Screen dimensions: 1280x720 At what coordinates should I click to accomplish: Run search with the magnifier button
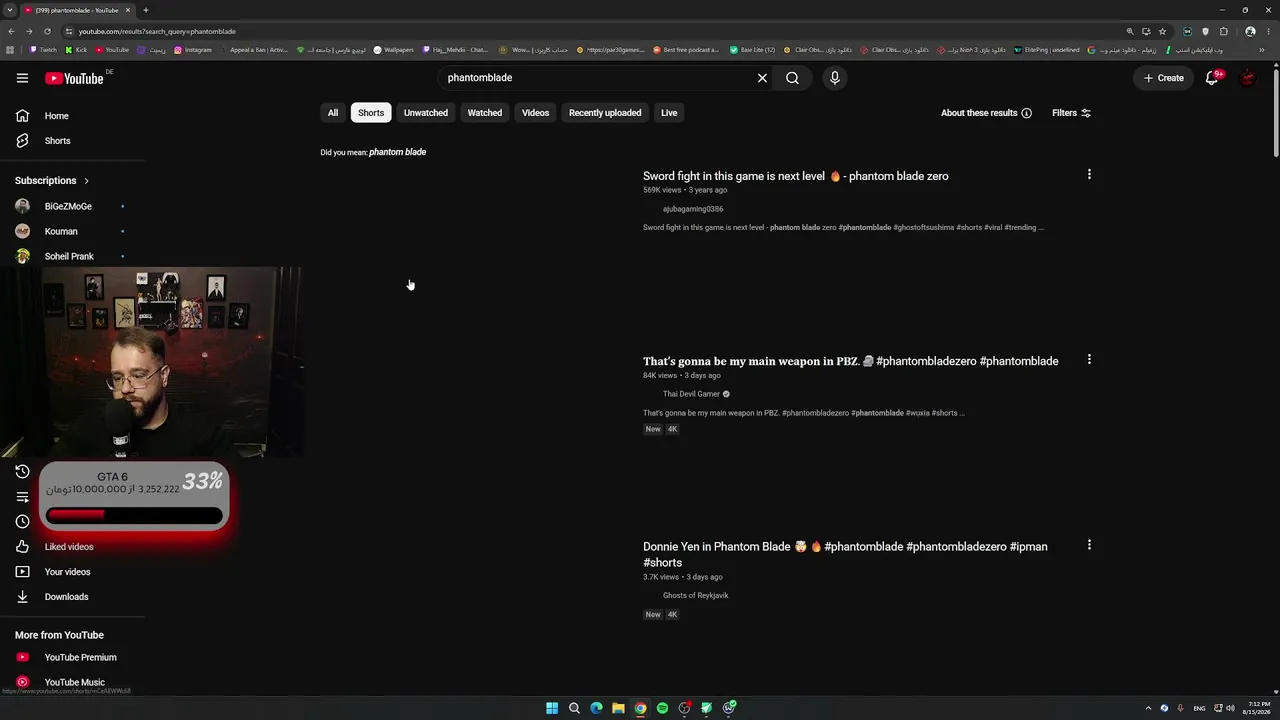(792, 78)
